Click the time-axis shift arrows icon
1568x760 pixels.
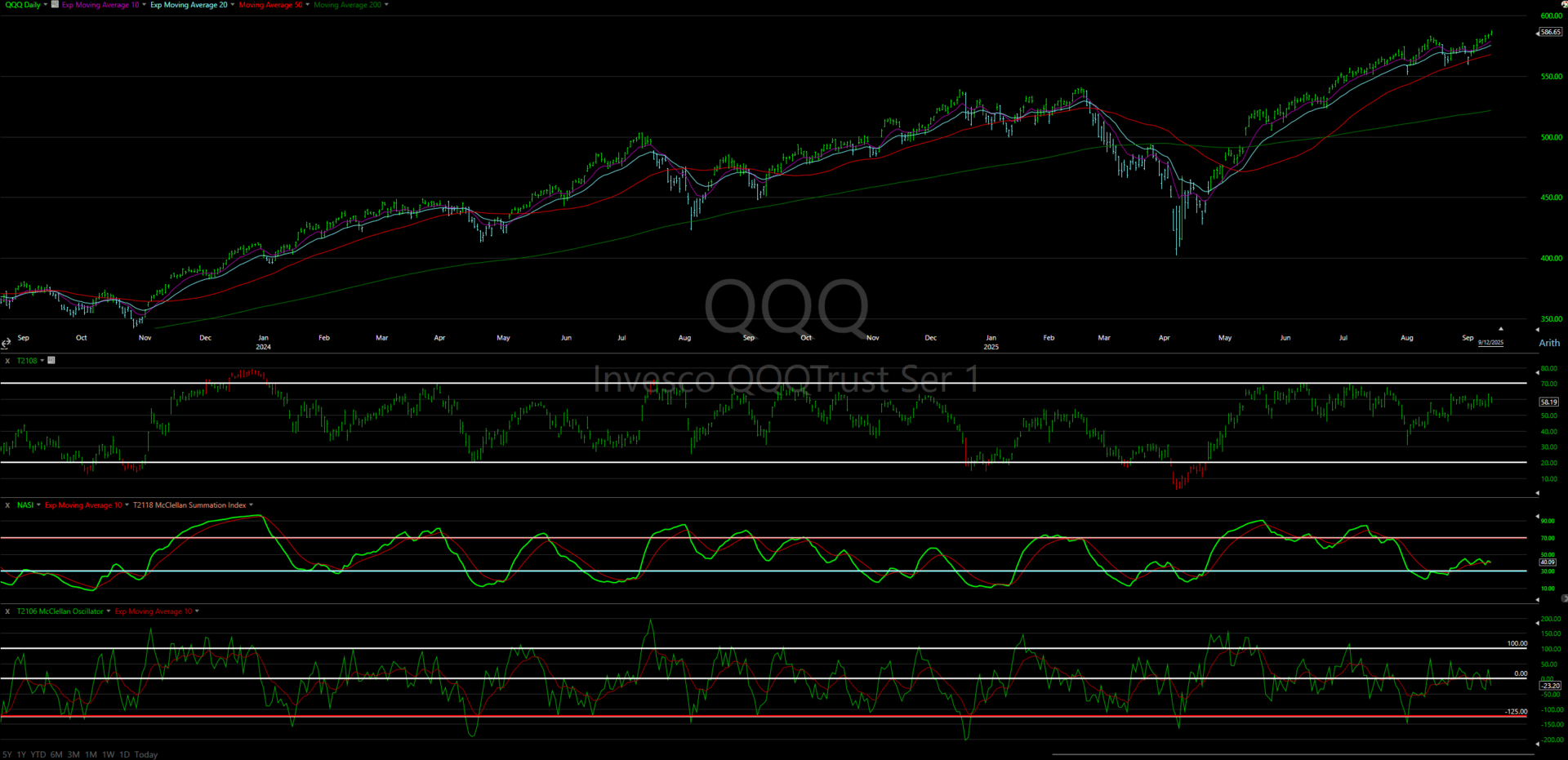6,343
